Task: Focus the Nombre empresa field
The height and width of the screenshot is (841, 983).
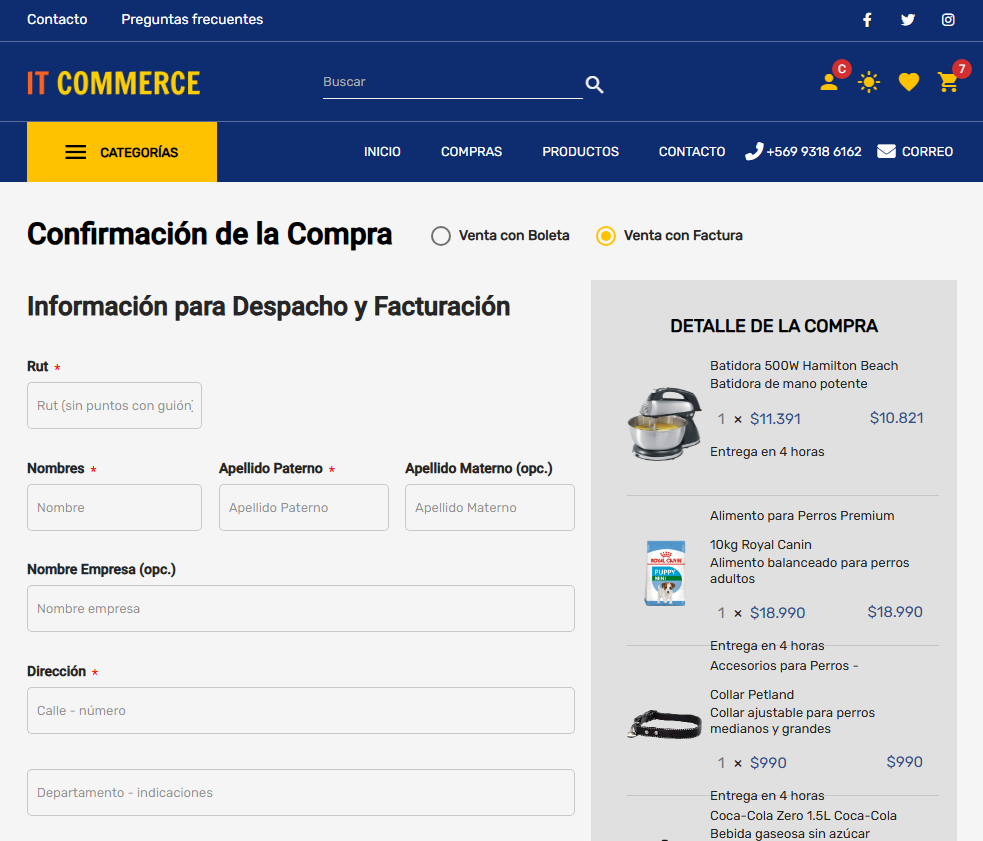Action: 300,609
